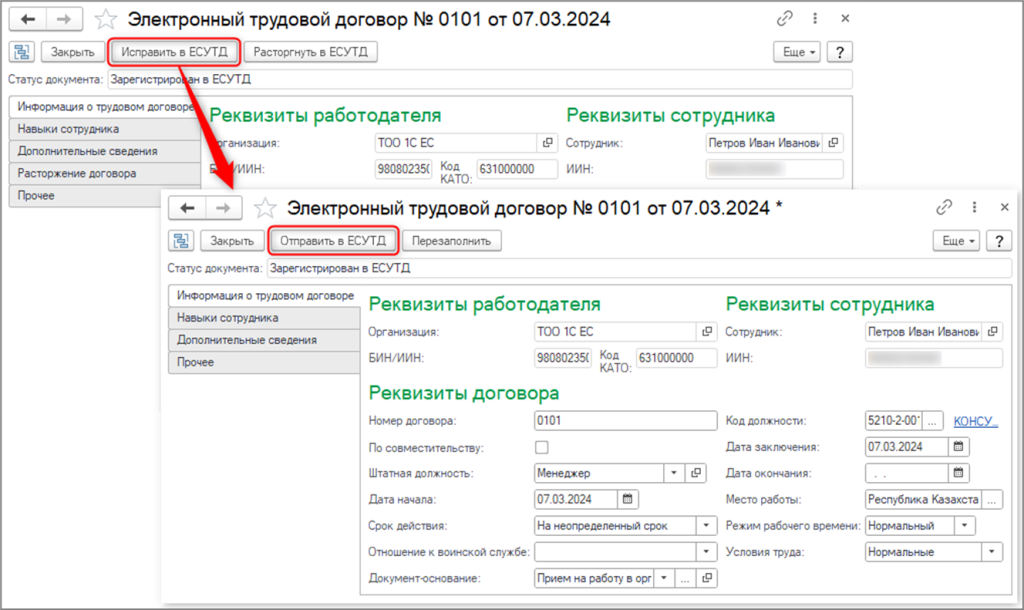Click open-form icon beside Документ-основание field
The width and height of the screenshot is (1024, 610).
coord(708,578)
